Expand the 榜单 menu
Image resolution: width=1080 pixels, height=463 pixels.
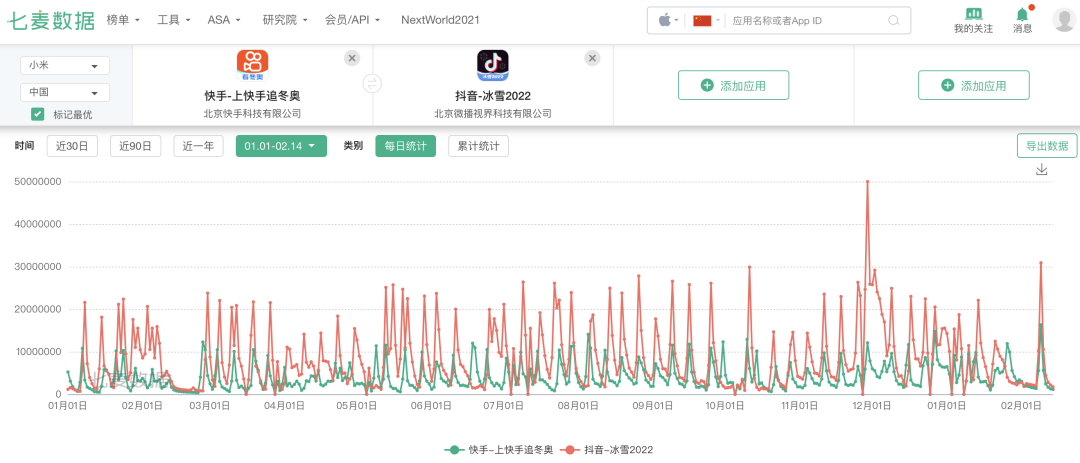point(123,21)
